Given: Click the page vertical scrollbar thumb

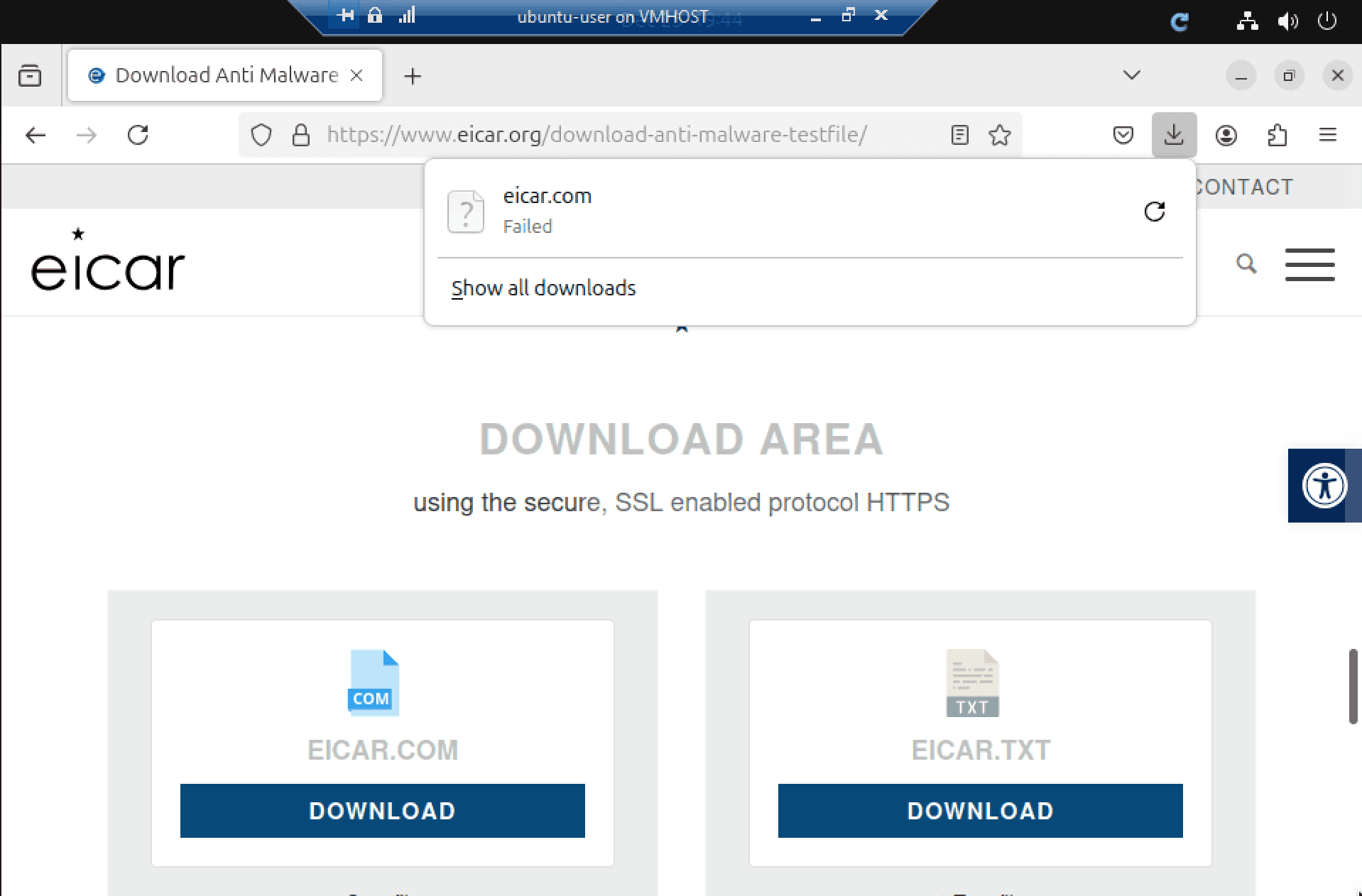Looking at the screenshot, I should pos(1353,686).
